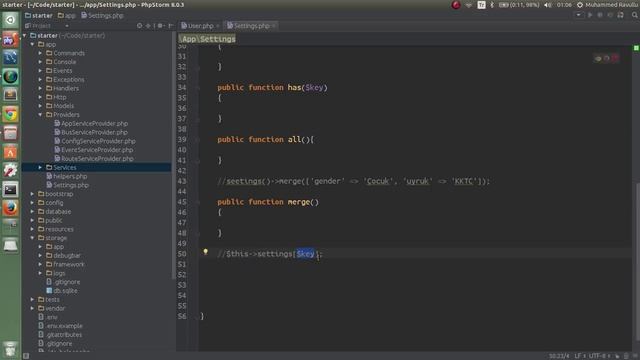
Task: Click Hide icon of Project panel
Action: pos(171,26)
